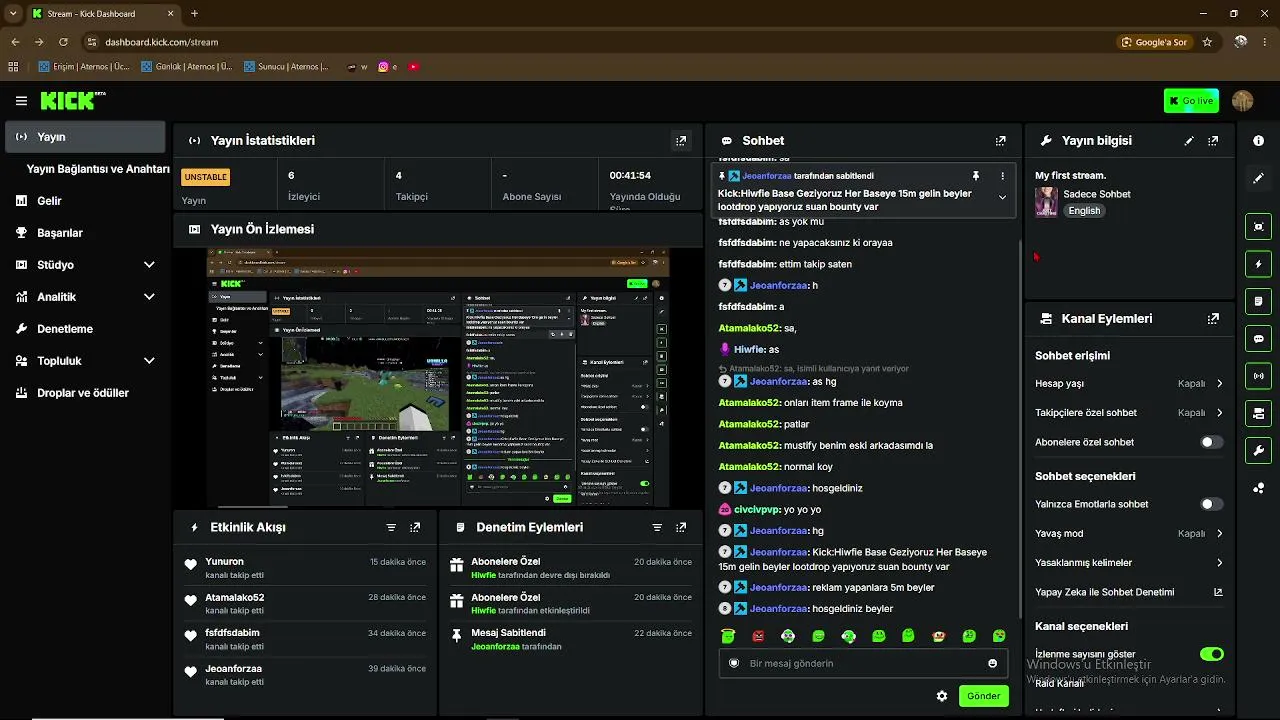This screenshot has width=1280, height=720.
Task: Select Yayın in the sidebar
Action: click(85, 137)
